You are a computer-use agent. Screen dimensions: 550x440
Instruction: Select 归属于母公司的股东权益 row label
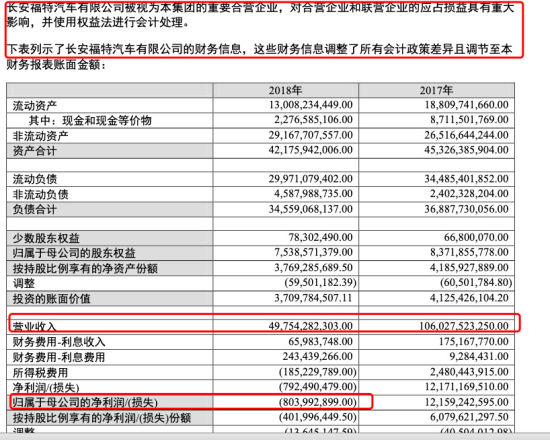74,253
